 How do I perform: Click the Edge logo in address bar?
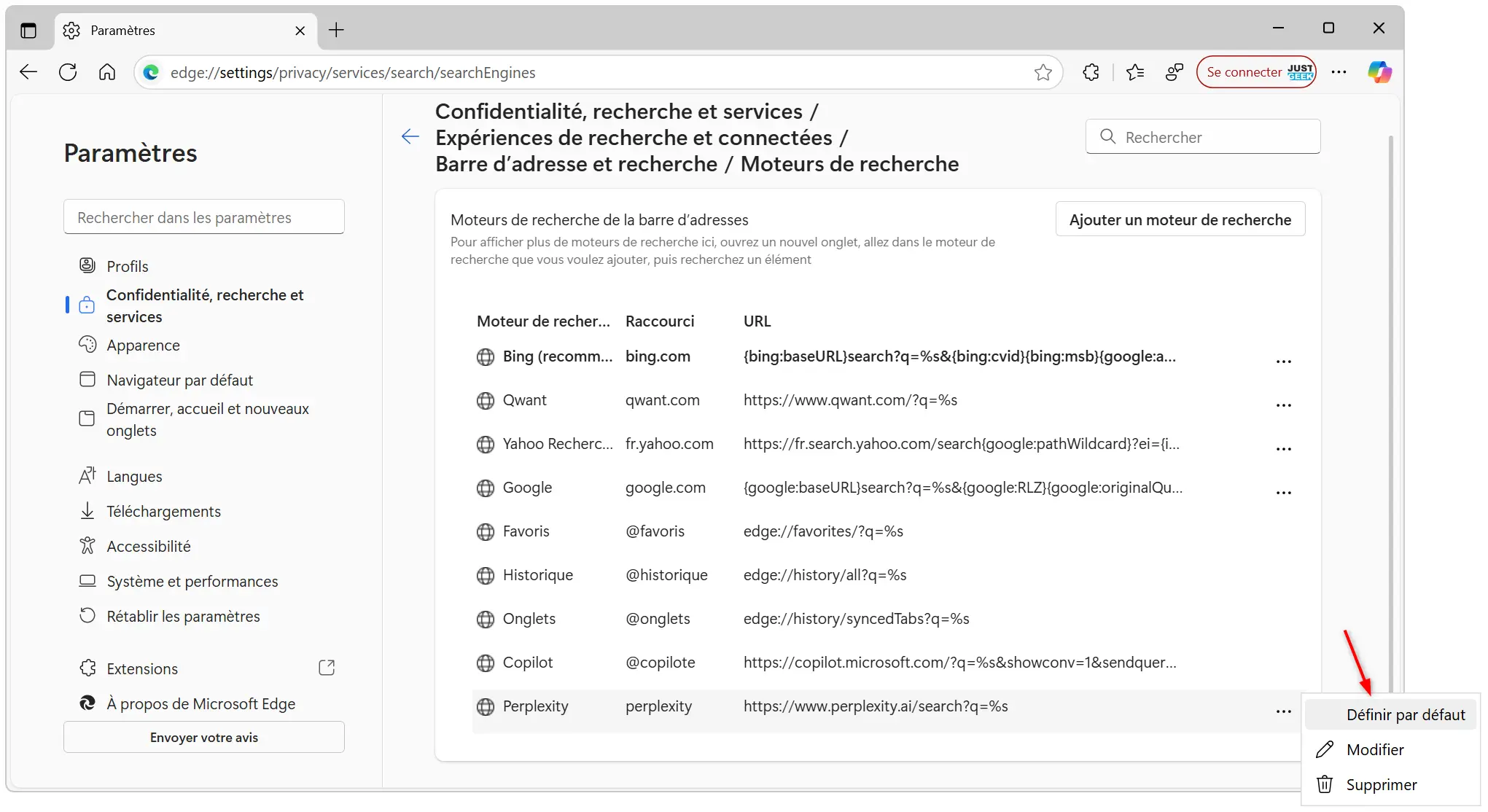point(151,72)
